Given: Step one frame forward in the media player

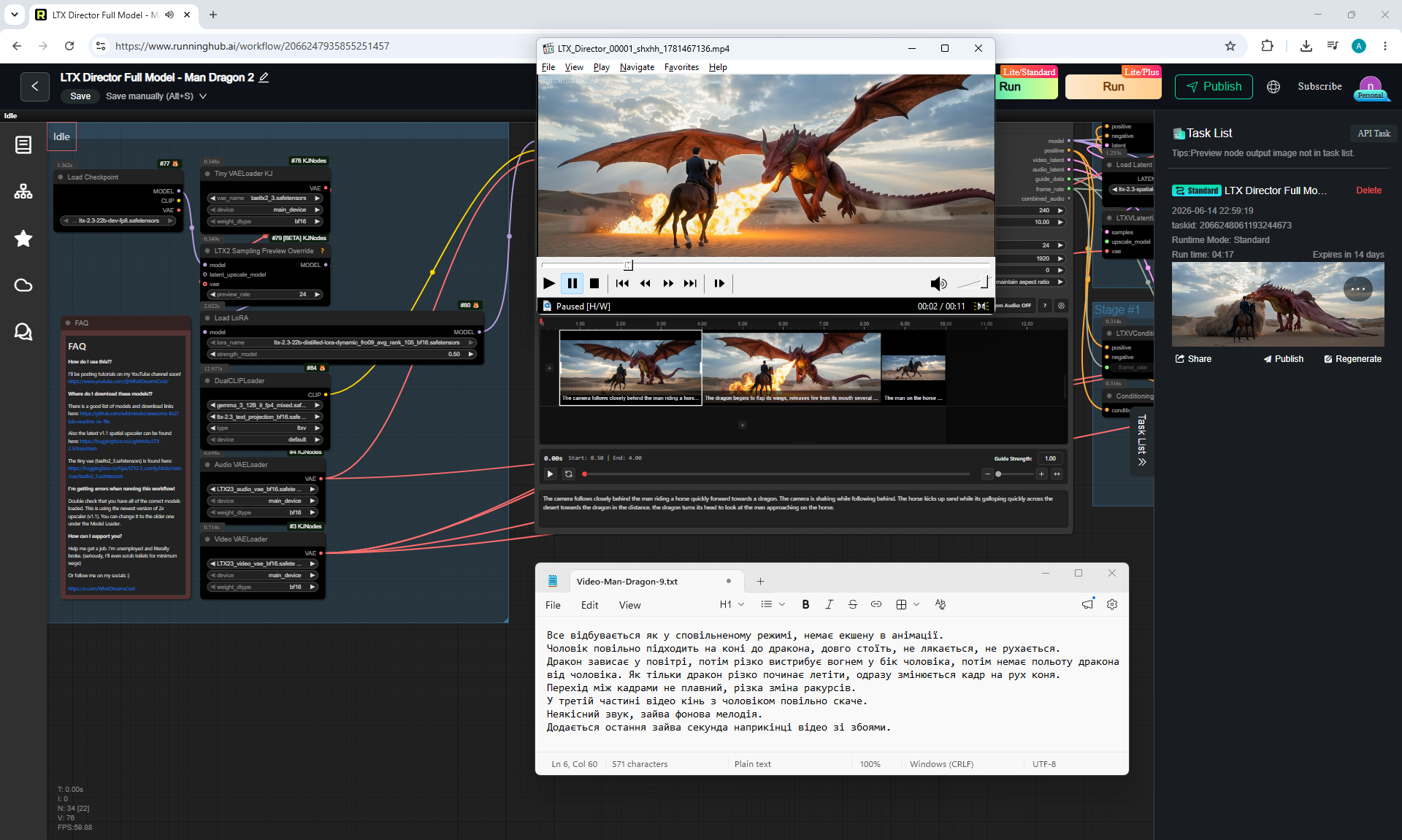Looking at the screenshot, I should [x=719, y=283].
